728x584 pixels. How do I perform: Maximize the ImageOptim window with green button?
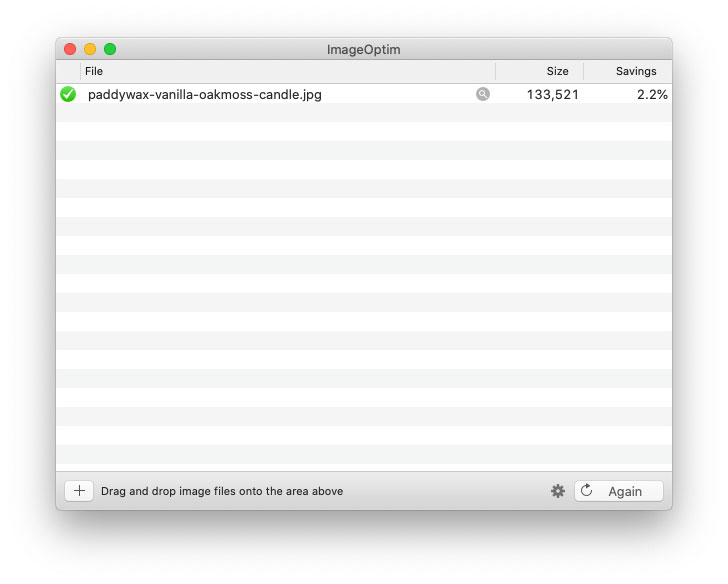click(x=110, y=49)
